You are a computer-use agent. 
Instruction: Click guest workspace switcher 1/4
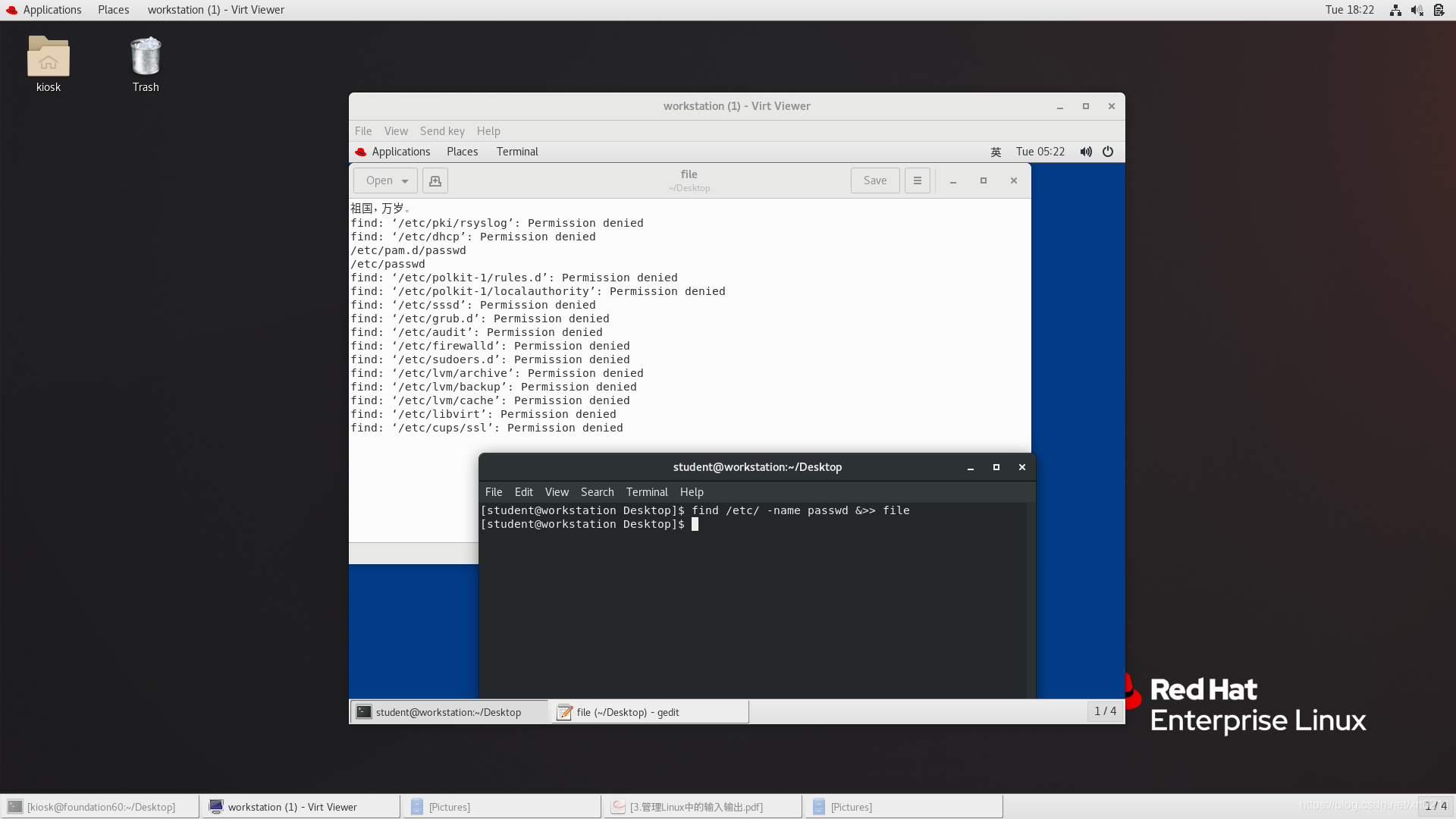(x=1105, y=711)
